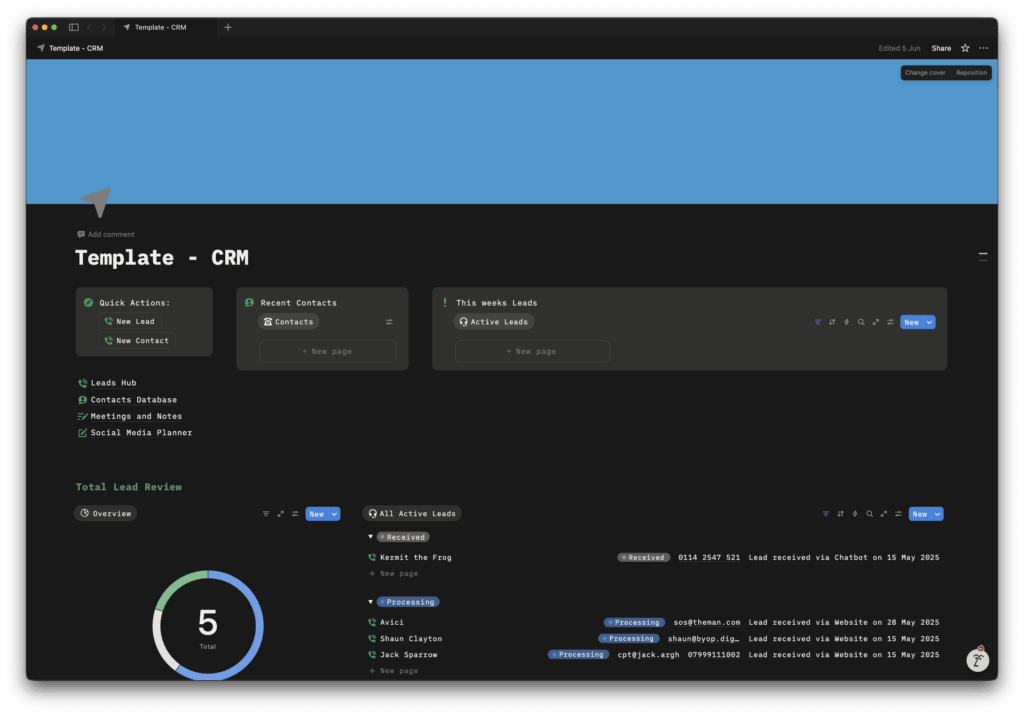This screenshot has width=1024, height=715.
Task: Open view settings in the Recent Contacts panel
Action: coord(389,322)
